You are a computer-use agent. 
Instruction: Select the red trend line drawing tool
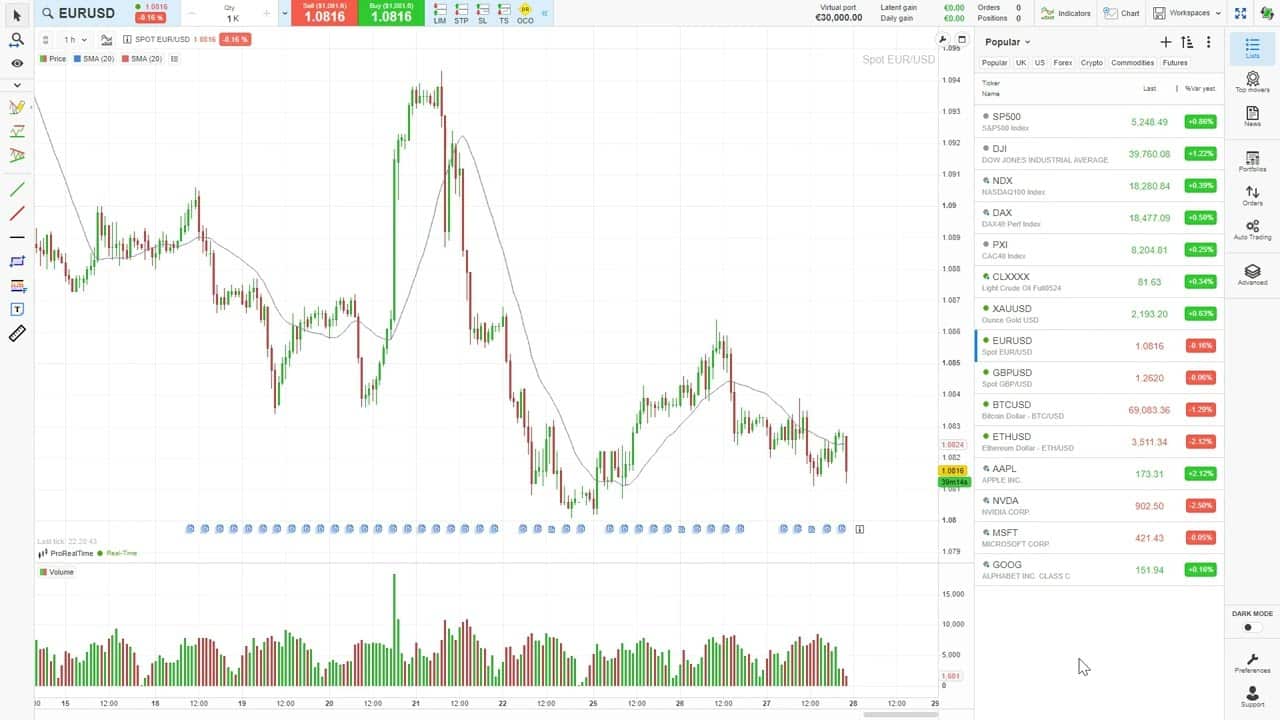17,213
